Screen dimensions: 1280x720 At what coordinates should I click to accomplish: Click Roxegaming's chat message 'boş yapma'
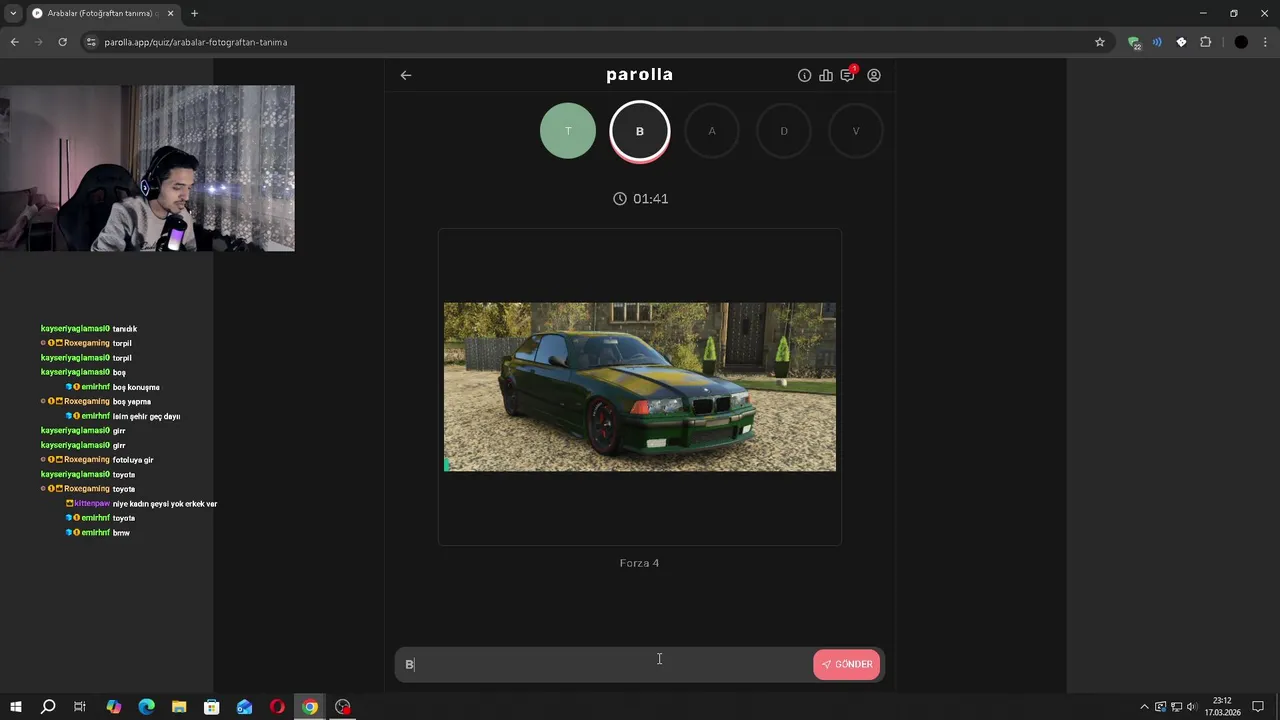[132, 402]
